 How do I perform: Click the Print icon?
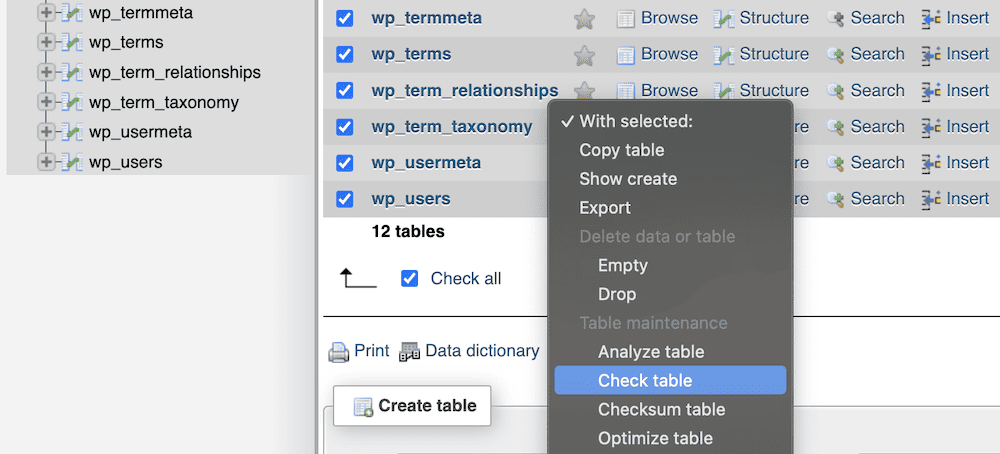pyautogui.click(x=339, y=352)
